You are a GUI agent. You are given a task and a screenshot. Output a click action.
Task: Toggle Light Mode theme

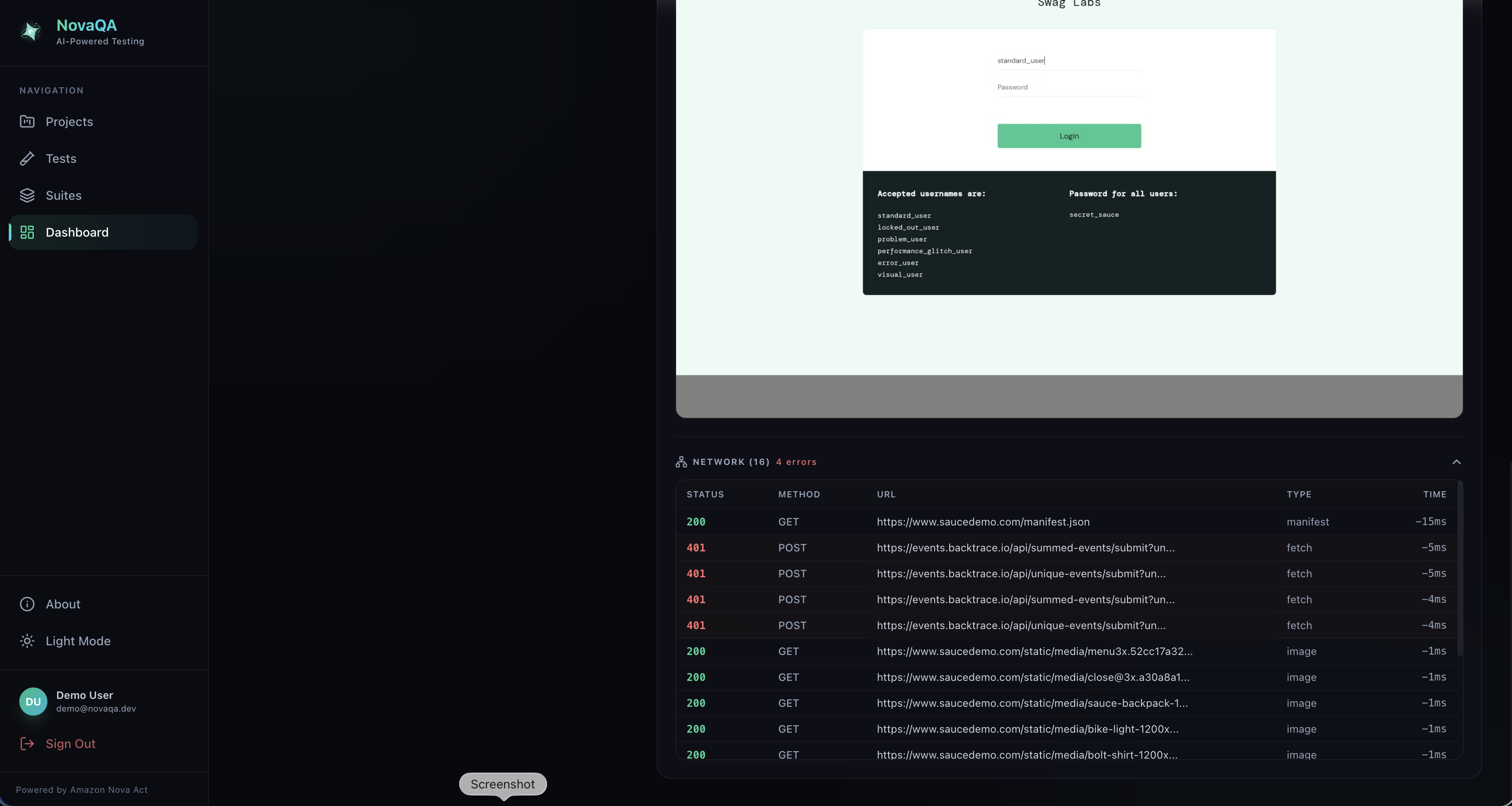point(77,641)
